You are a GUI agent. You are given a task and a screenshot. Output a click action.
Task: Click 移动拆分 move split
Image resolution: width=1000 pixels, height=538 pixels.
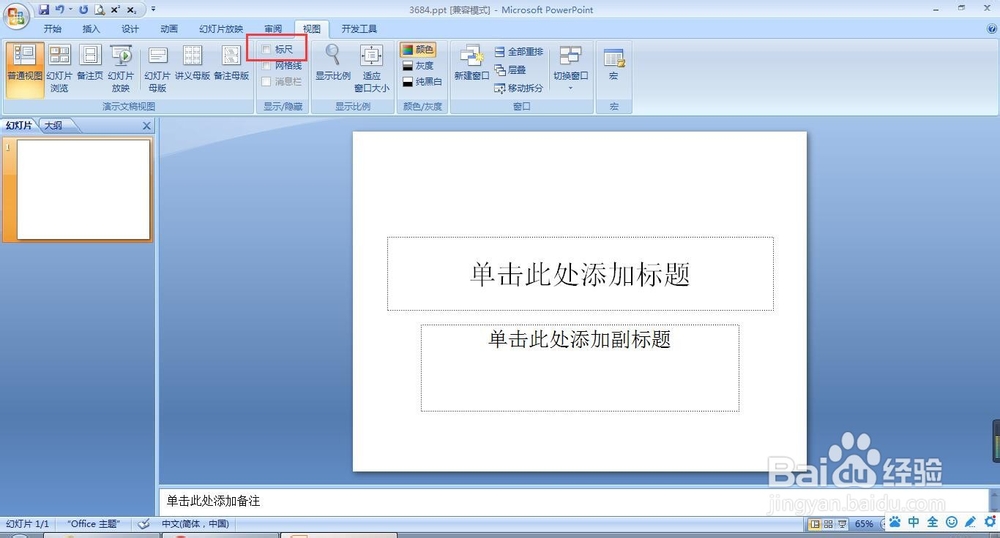tap(519, 88)
